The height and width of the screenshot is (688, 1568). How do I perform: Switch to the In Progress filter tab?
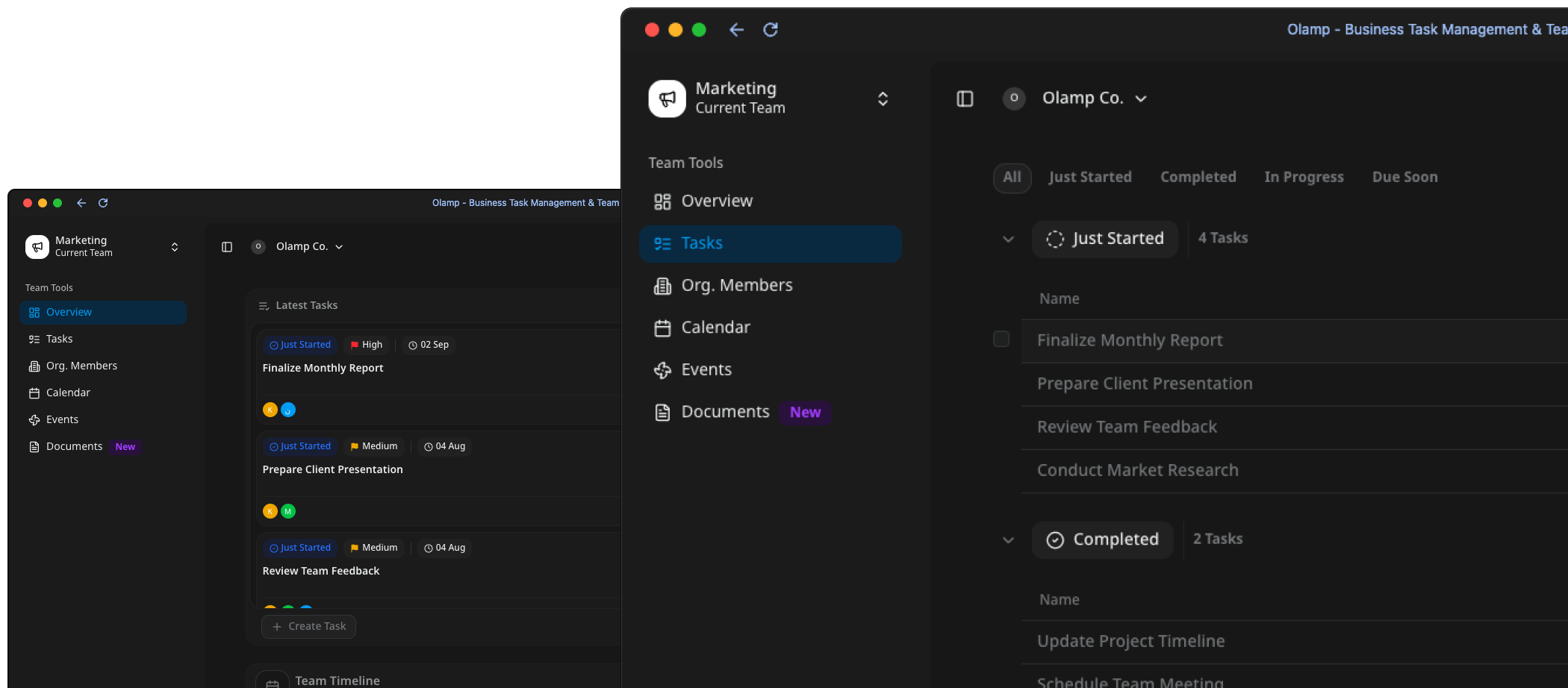click(1304, 177)
